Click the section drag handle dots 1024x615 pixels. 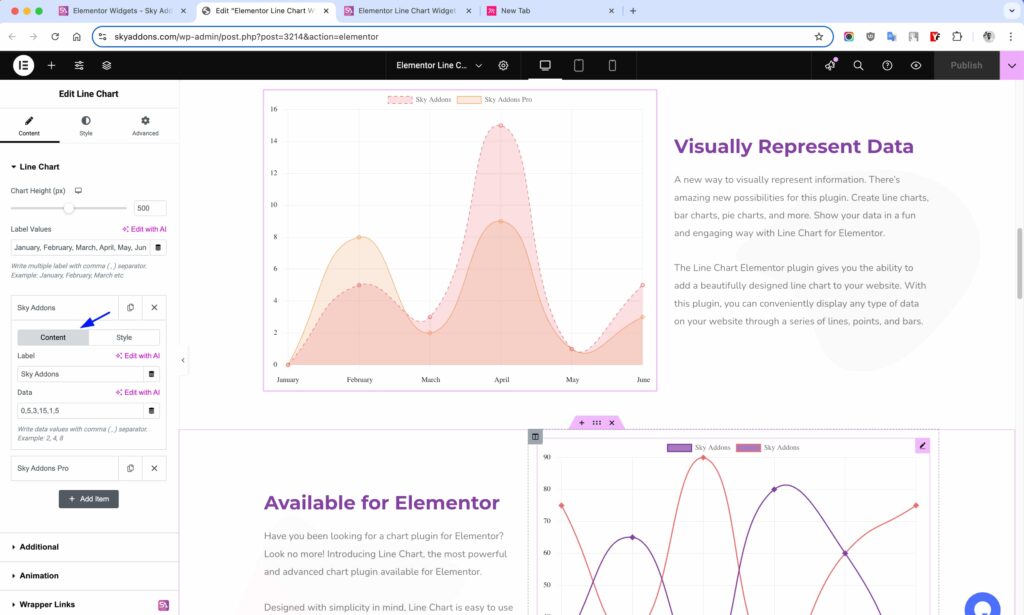point(596,423)
